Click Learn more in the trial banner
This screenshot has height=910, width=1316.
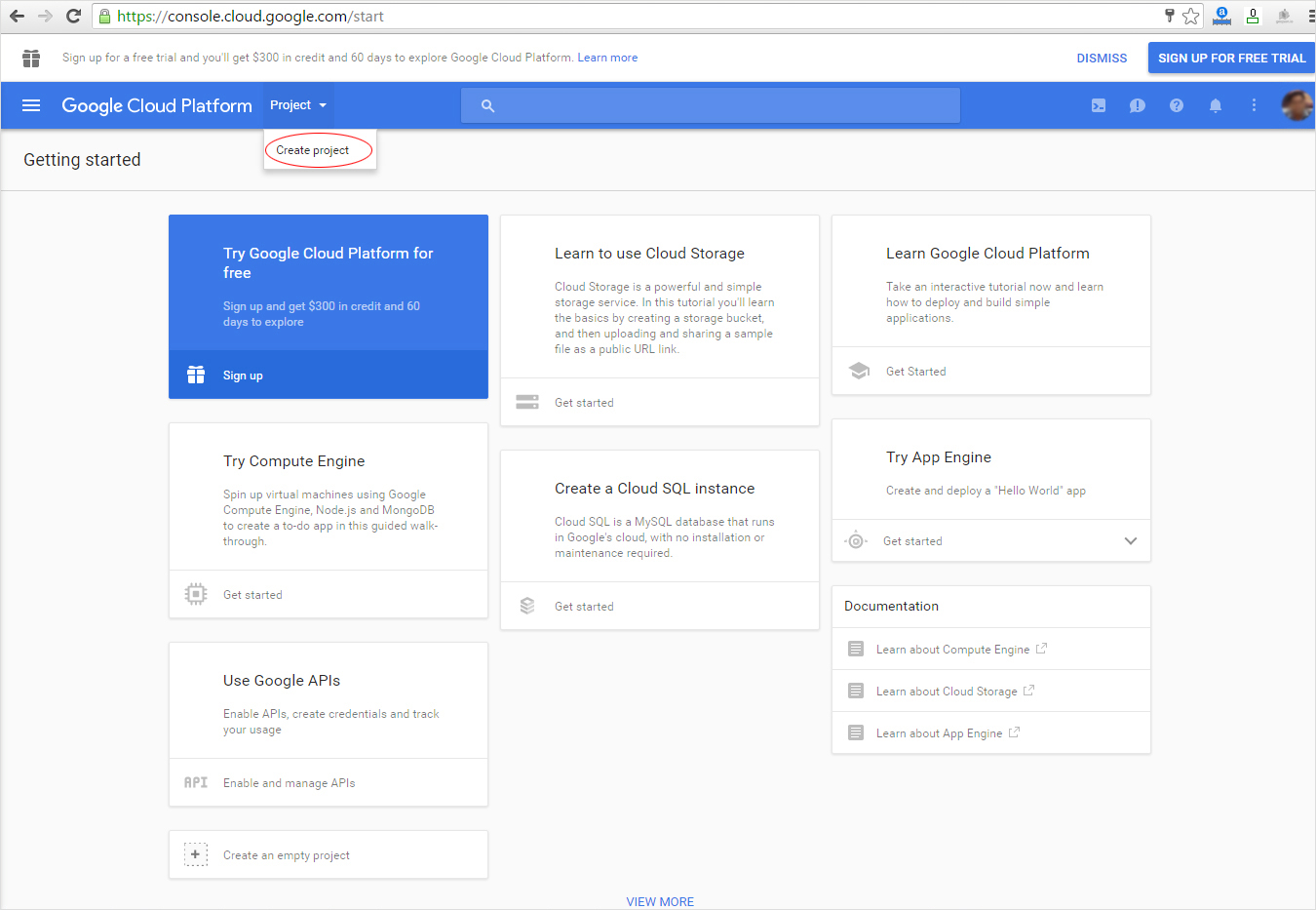coord(607,58)
